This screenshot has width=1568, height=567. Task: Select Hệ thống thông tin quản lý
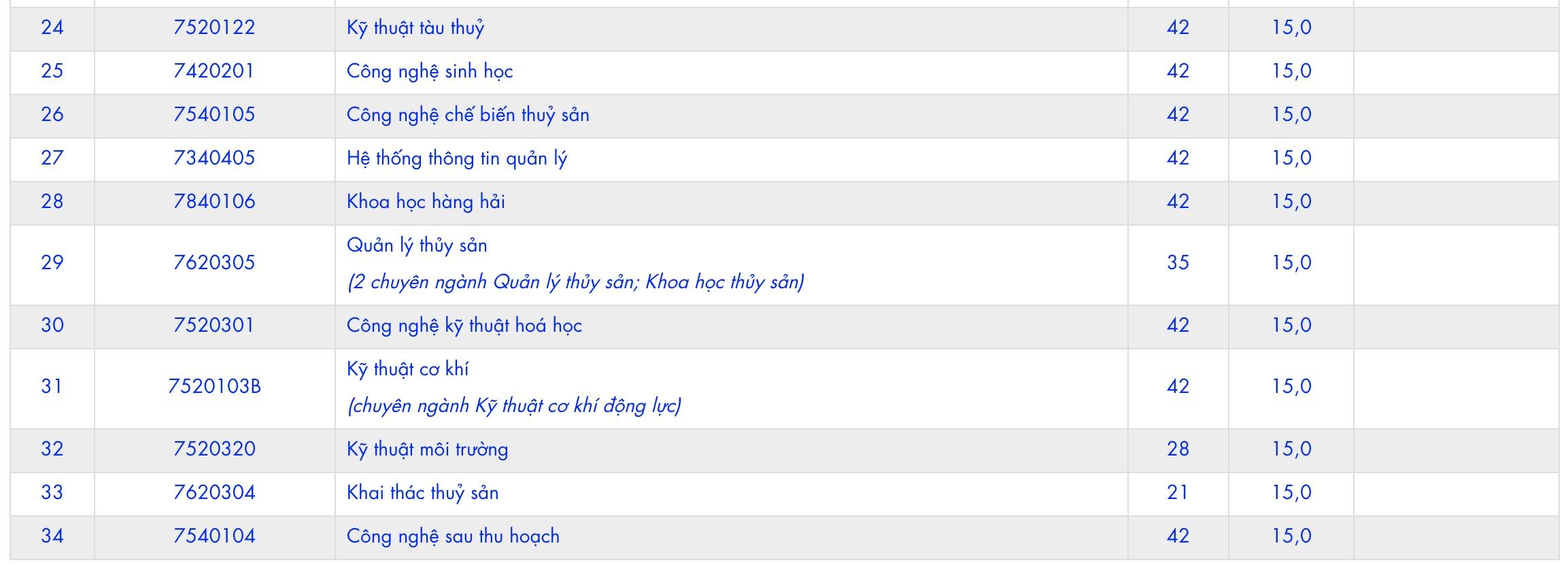(x=456, y=158)
